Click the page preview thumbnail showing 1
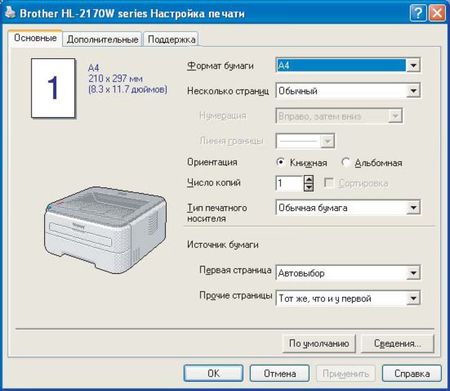This screenshot has height=391, width=450. (x=53, y=88)
